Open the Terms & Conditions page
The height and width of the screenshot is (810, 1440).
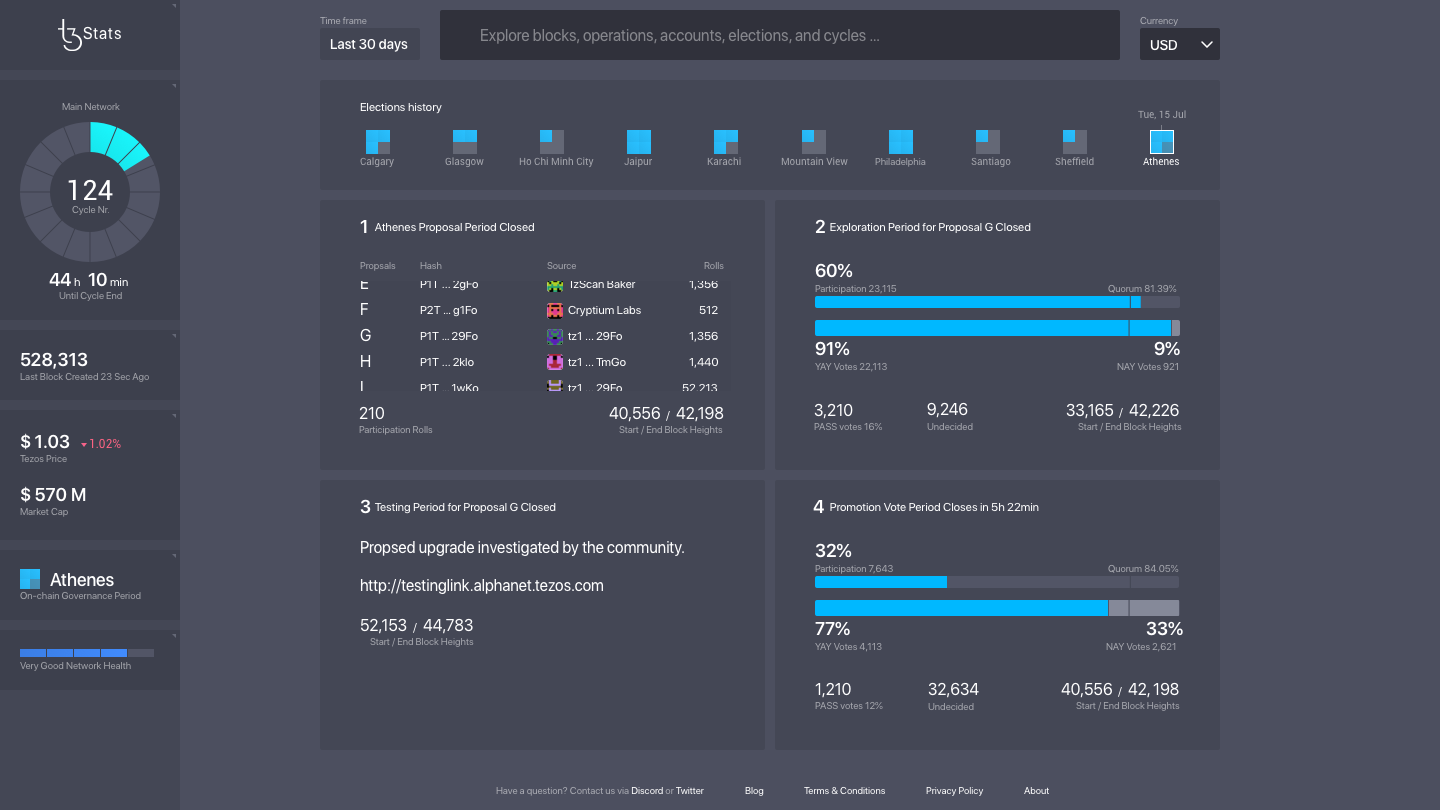[844, 790]
